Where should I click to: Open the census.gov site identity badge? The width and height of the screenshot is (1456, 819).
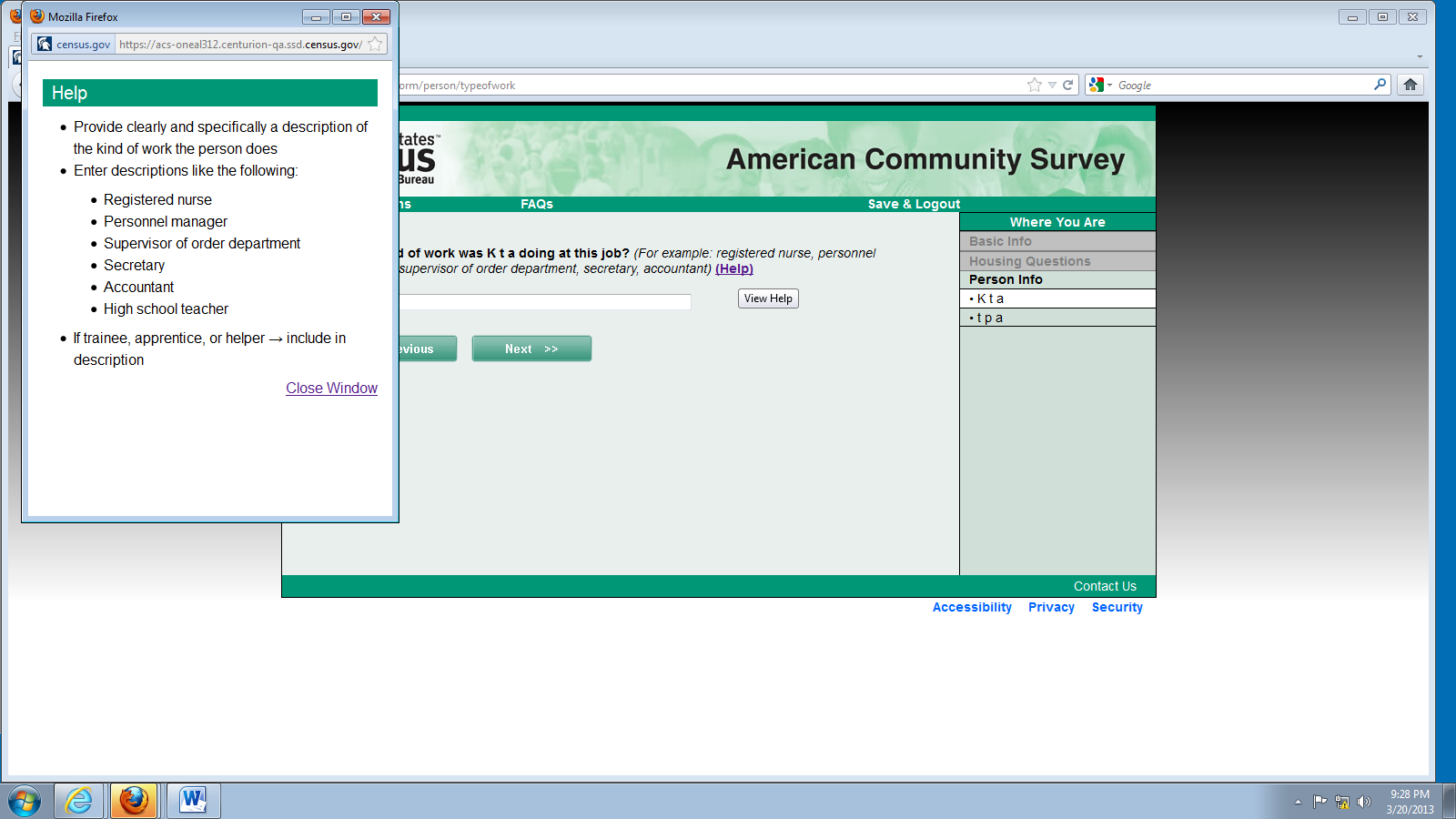point(74,44)
